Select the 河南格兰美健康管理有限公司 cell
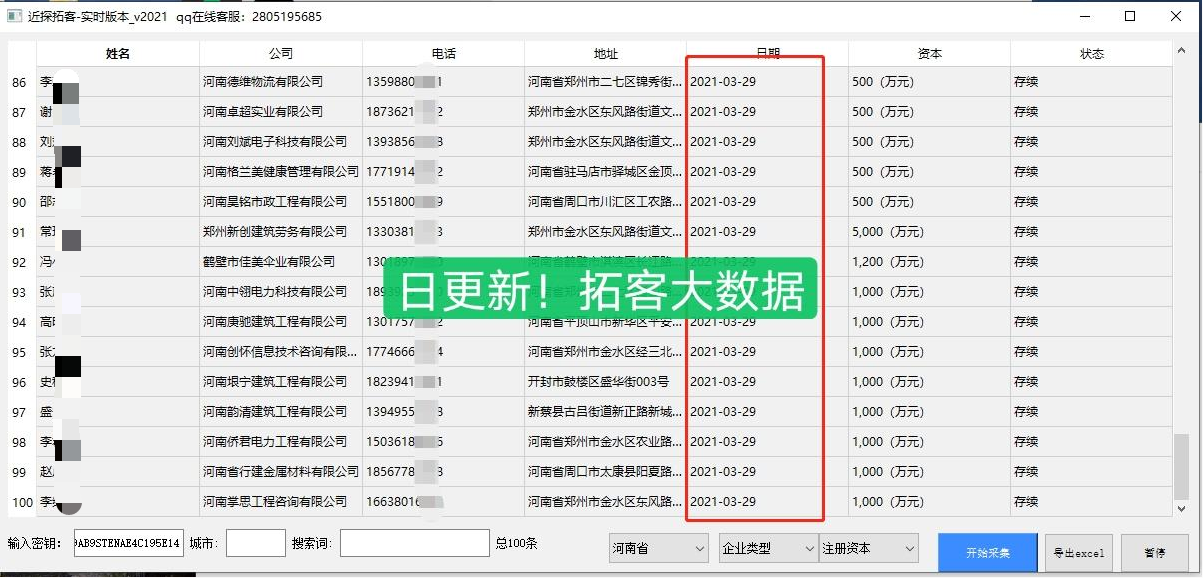Screen dimensions: 1203x578 281,172
